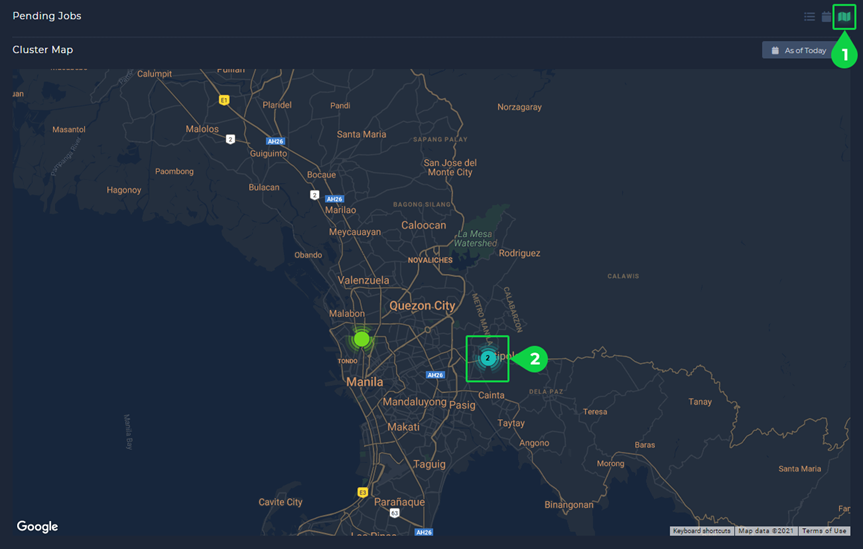The image size is (863, 549).
Task: Click the route 2 shield near Malolos
Action: (x=230, y=139)
